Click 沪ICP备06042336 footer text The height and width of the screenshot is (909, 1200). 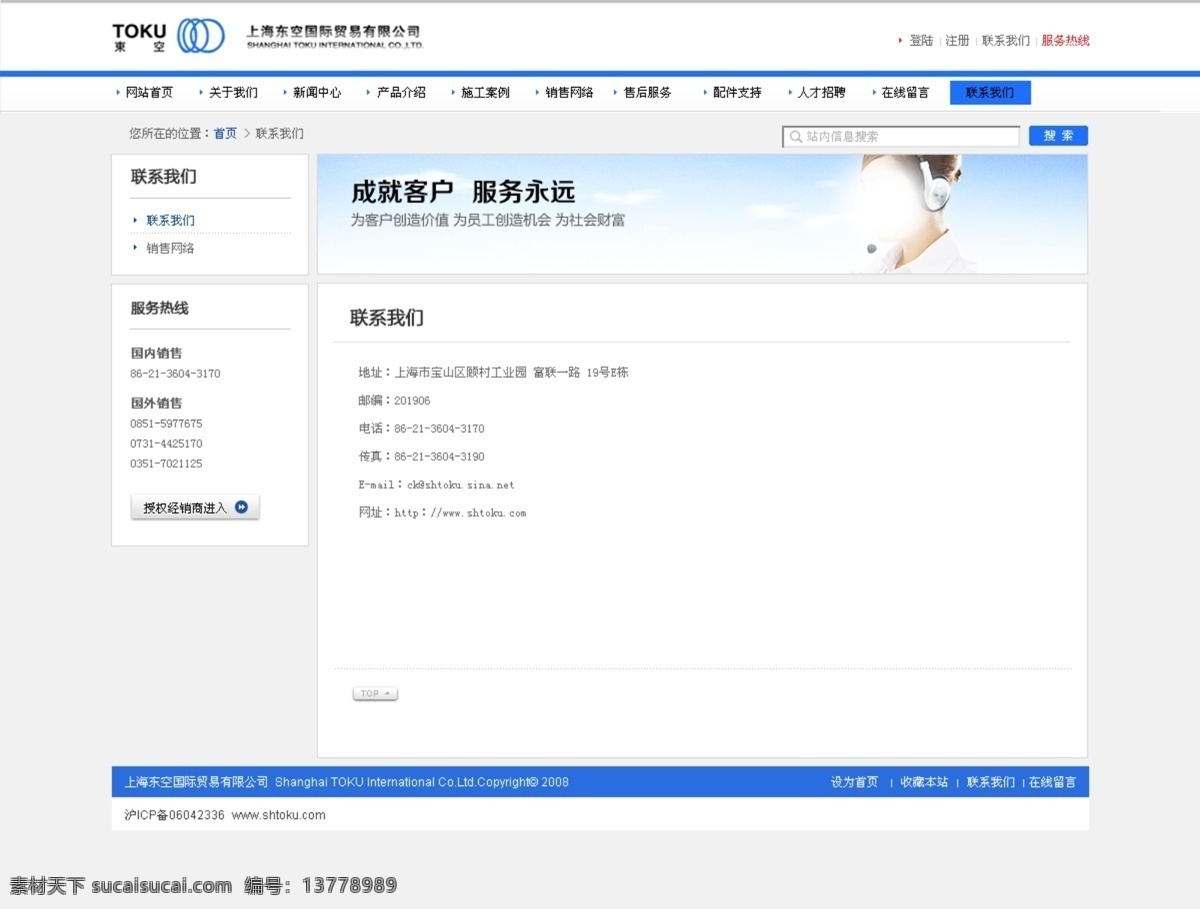[x=174, y=815]
